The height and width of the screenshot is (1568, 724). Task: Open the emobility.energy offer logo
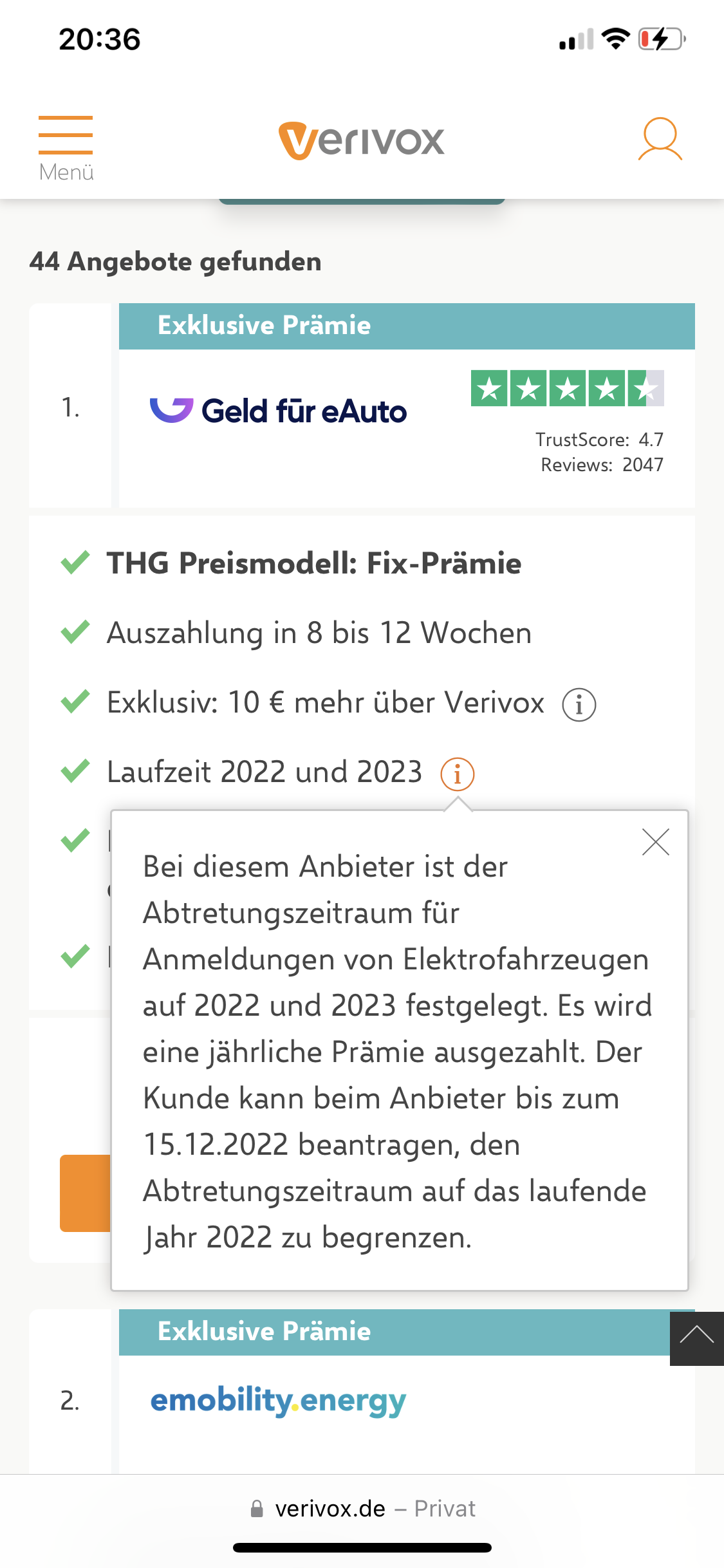tap(278, 1401)
